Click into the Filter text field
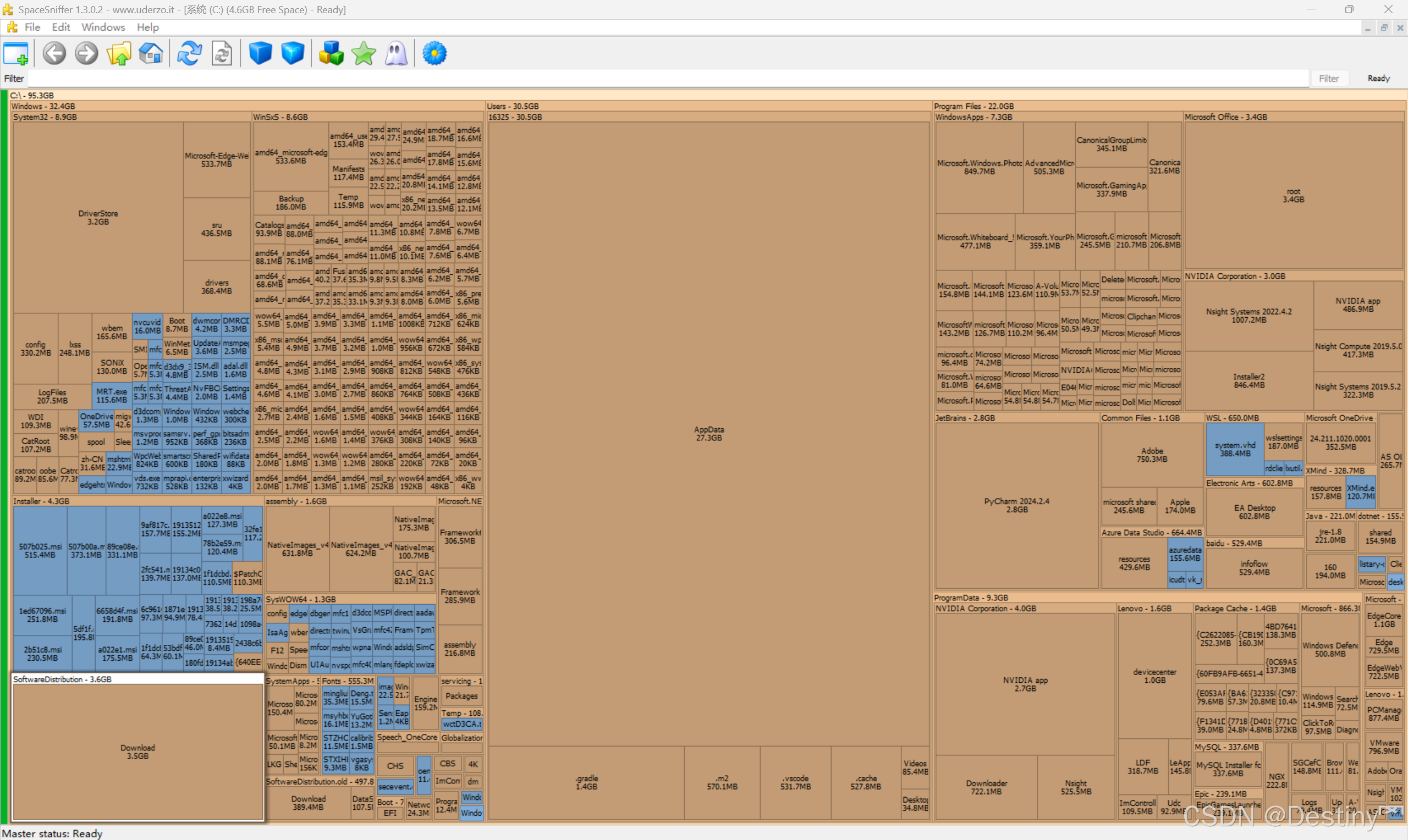 tap(668, 79)
